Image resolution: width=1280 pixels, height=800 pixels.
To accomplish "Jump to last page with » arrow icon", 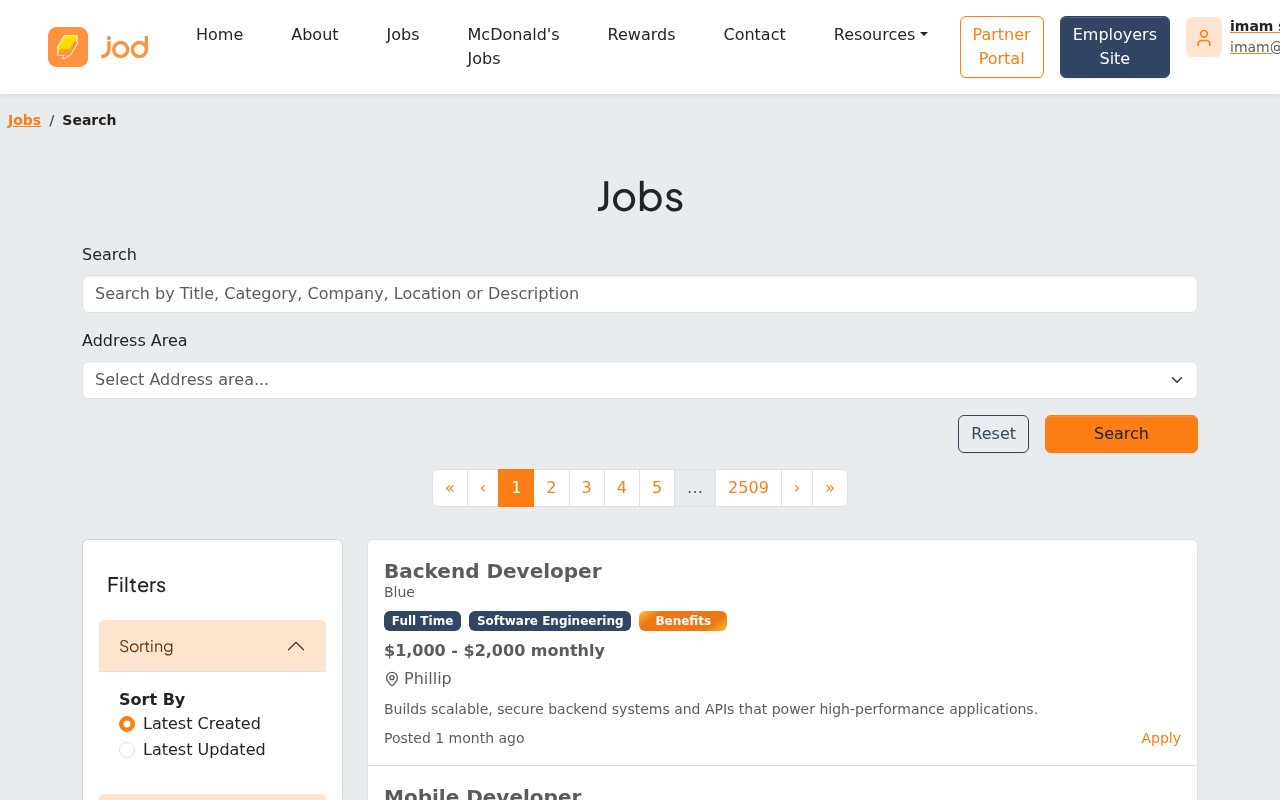I will [829, 488].
